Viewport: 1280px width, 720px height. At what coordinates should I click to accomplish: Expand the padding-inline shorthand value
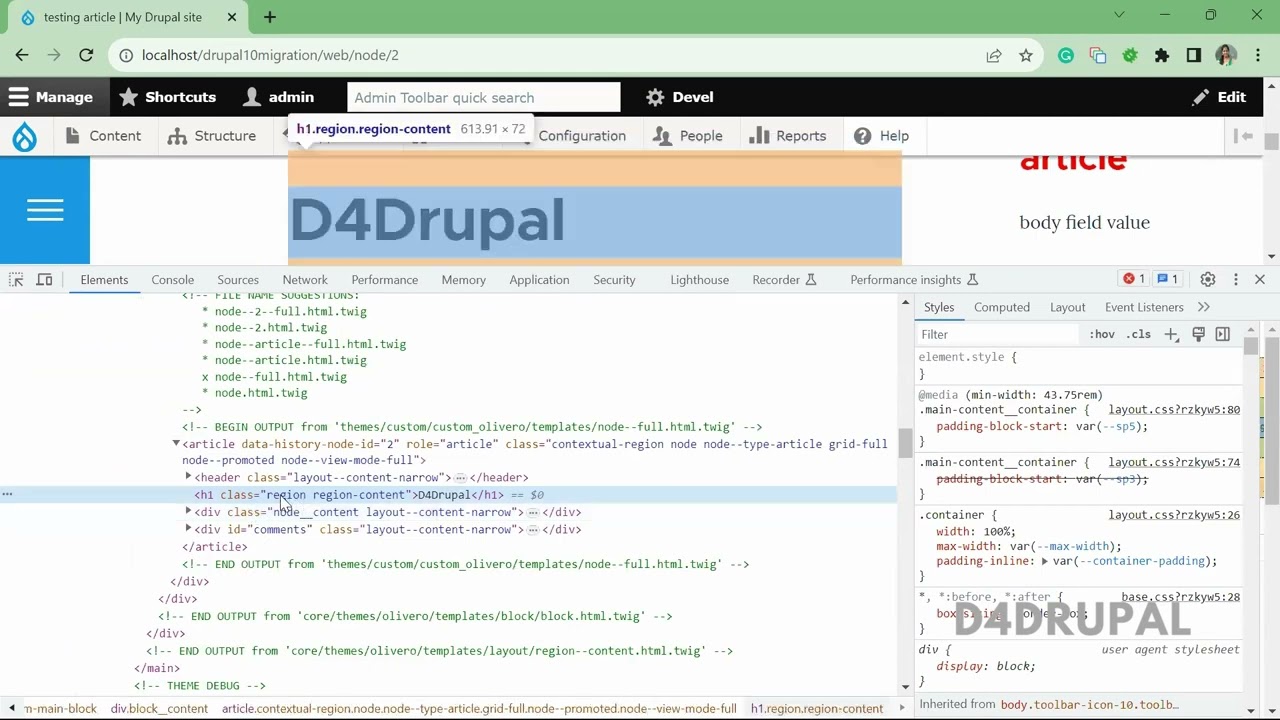point(1044,561)
